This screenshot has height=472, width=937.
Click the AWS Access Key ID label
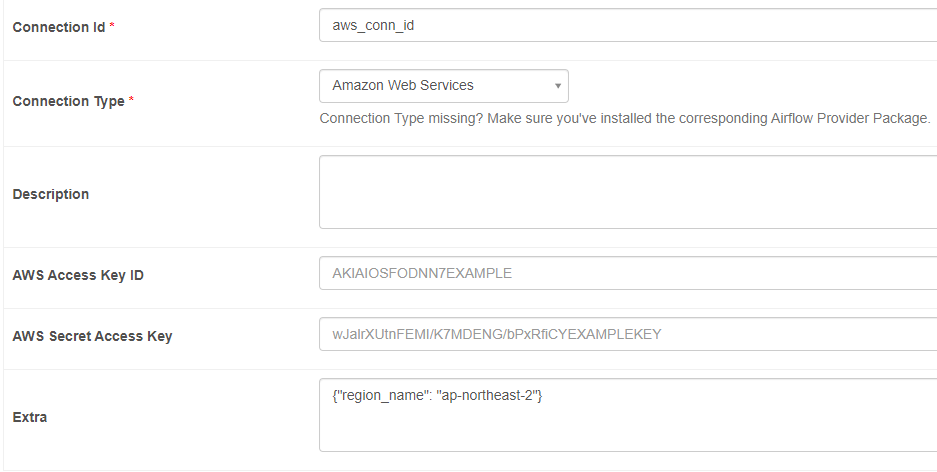pos(78,275)
